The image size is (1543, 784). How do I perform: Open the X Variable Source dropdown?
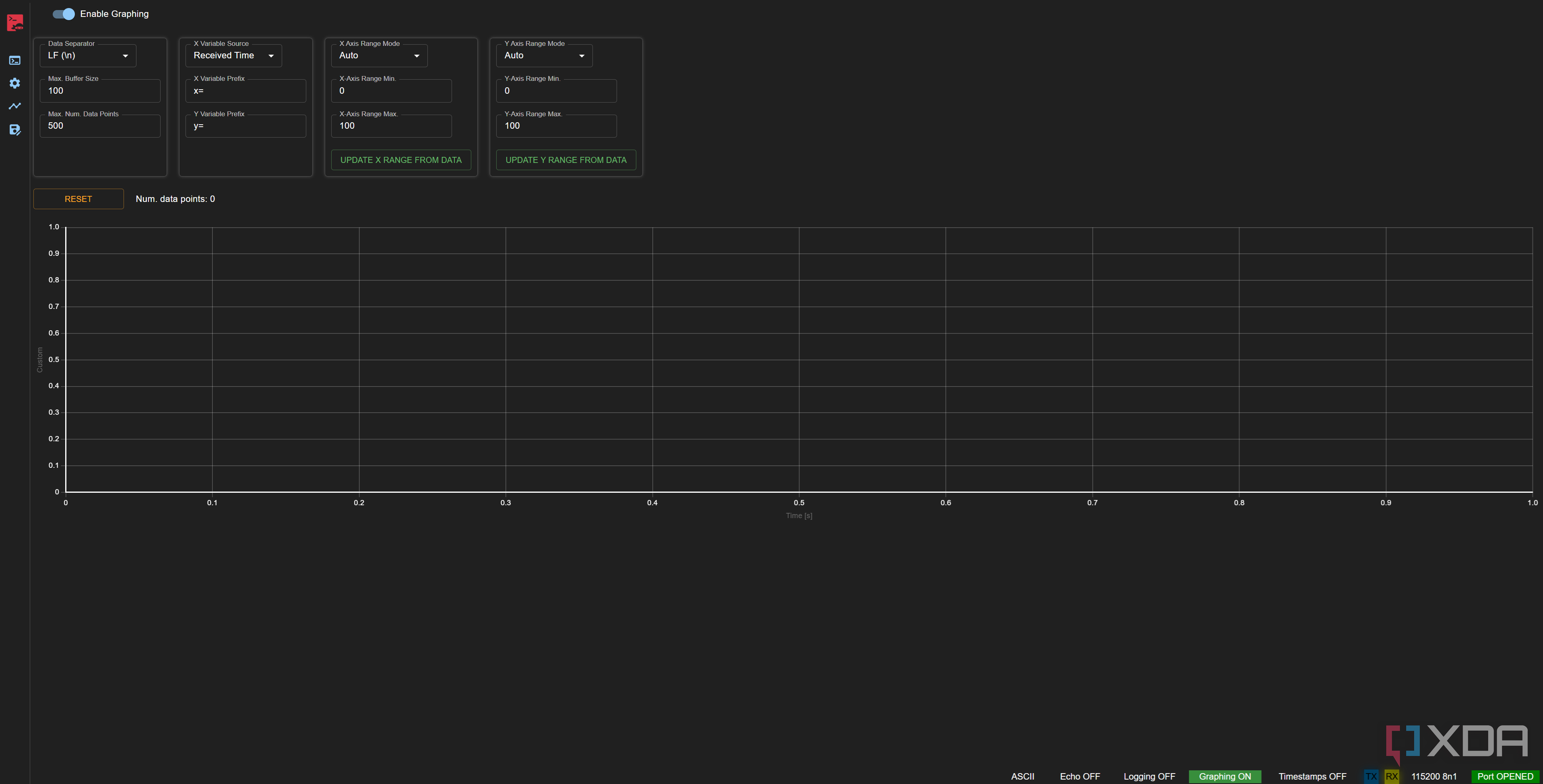click(233, 56)
